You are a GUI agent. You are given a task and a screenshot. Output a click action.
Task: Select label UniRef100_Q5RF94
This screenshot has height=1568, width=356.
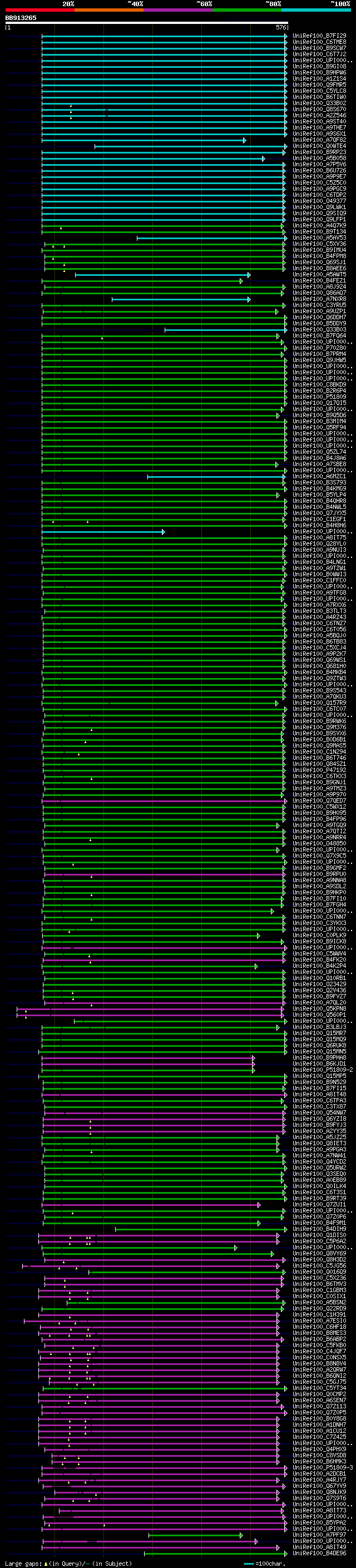[x=319, y=427]
